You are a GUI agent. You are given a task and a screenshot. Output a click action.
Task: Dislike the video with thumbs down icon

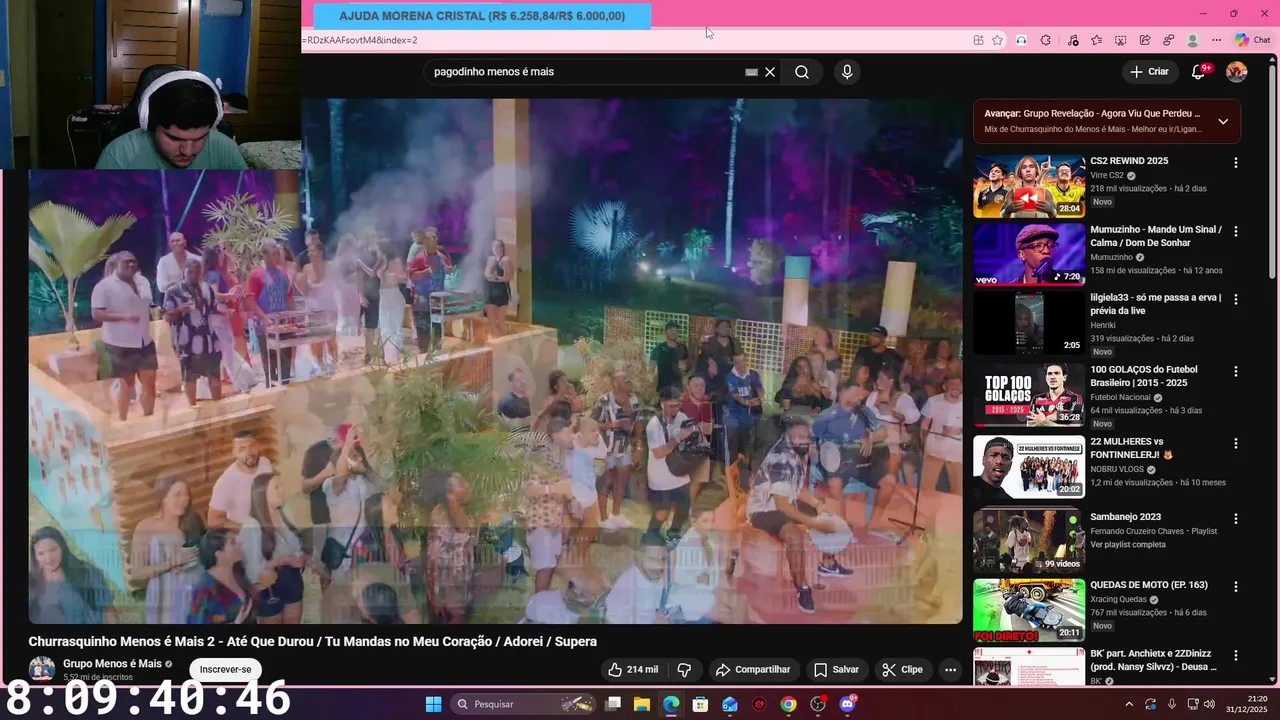point(685,670)
